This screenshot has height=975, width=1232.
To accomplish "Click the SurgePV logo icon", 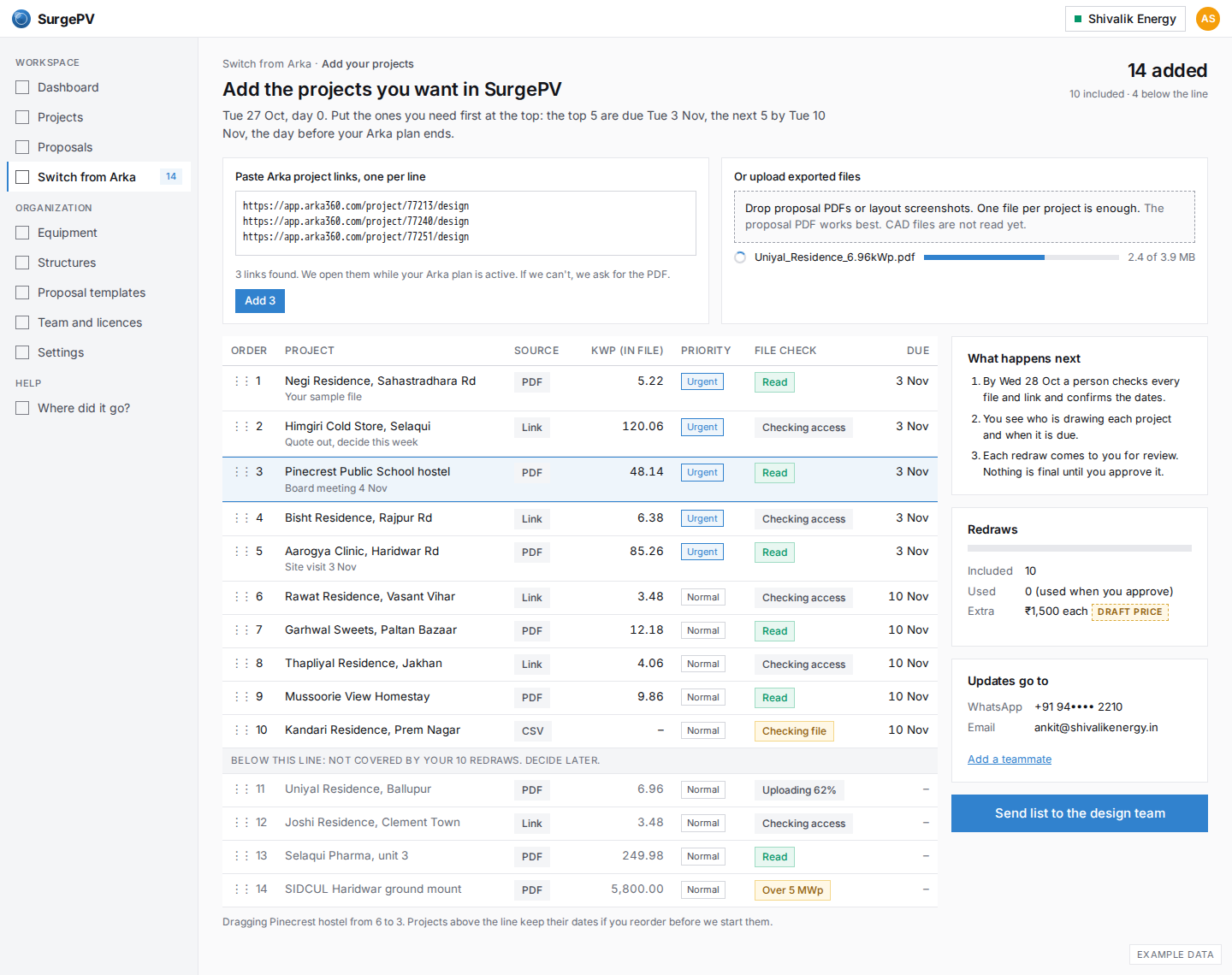I will [x=21, y=19].
